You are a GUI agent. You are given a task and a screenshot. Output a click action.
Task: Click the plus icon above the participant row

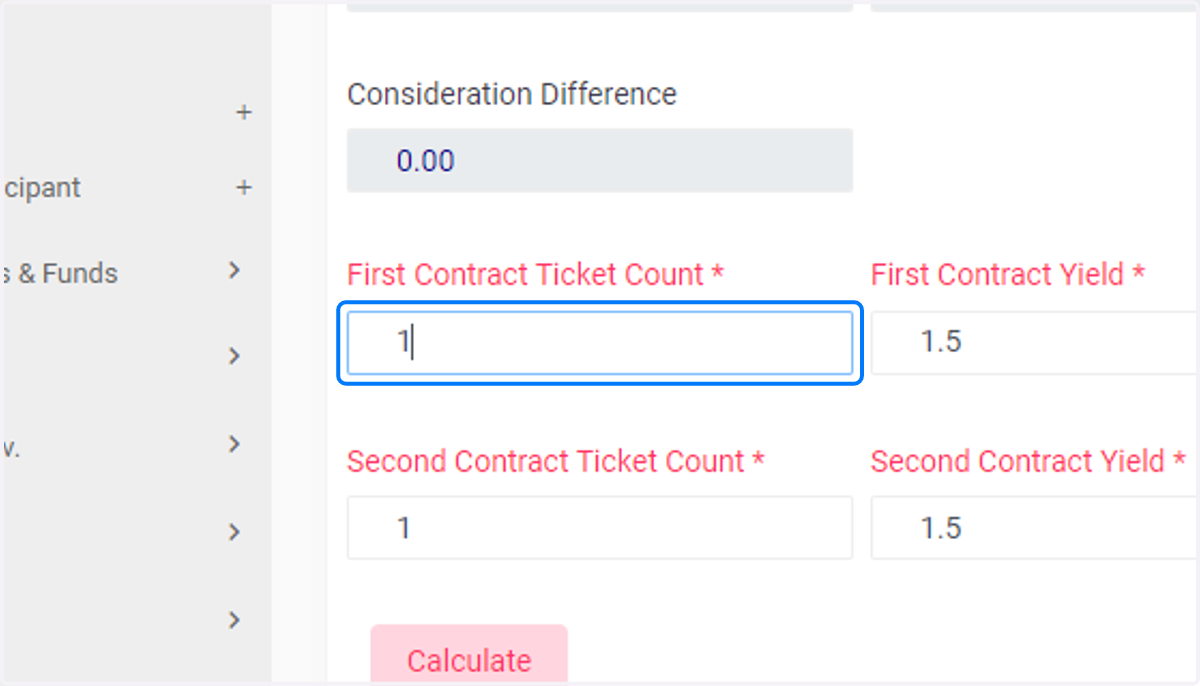(243, 113)
